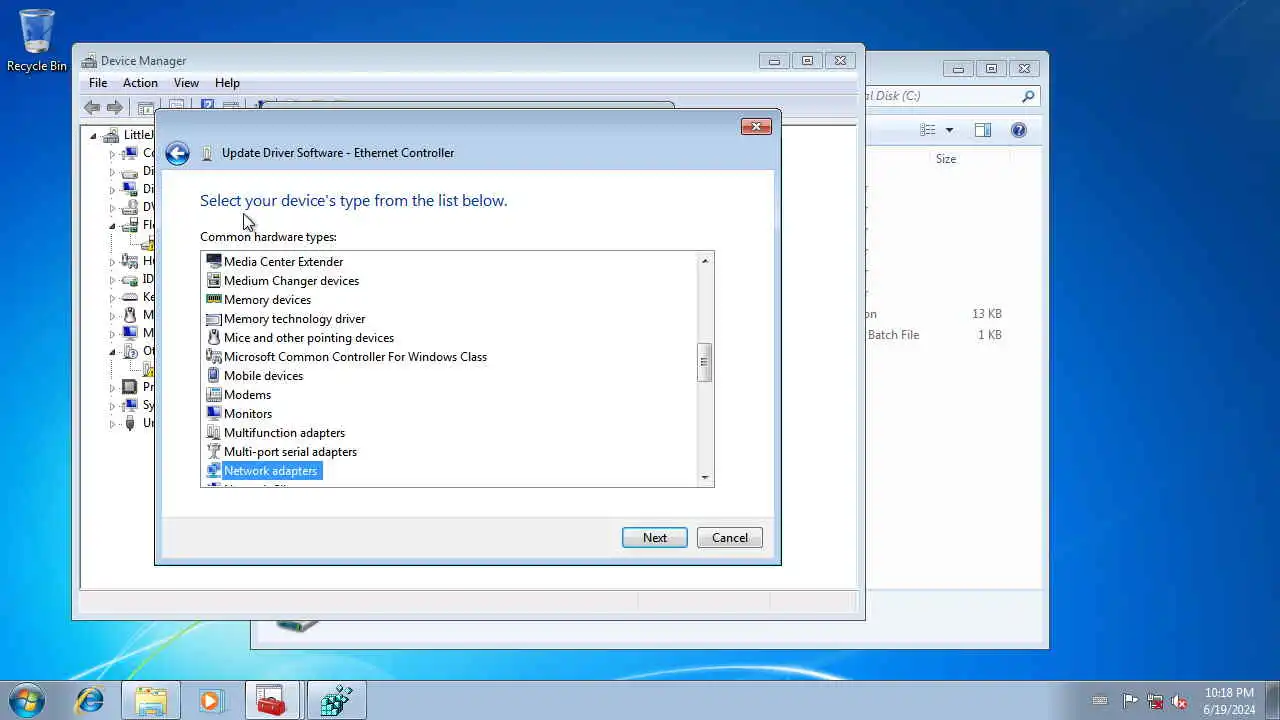Click the blue help toolbar icon in Device Manager

(207, 104)
